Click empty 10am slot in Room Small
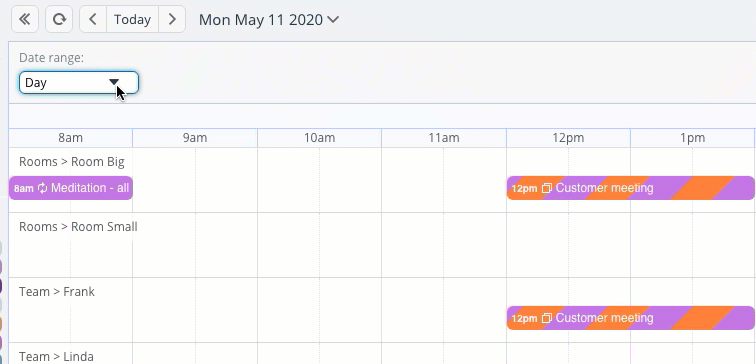756x364 pixels. tap(319, 245)
